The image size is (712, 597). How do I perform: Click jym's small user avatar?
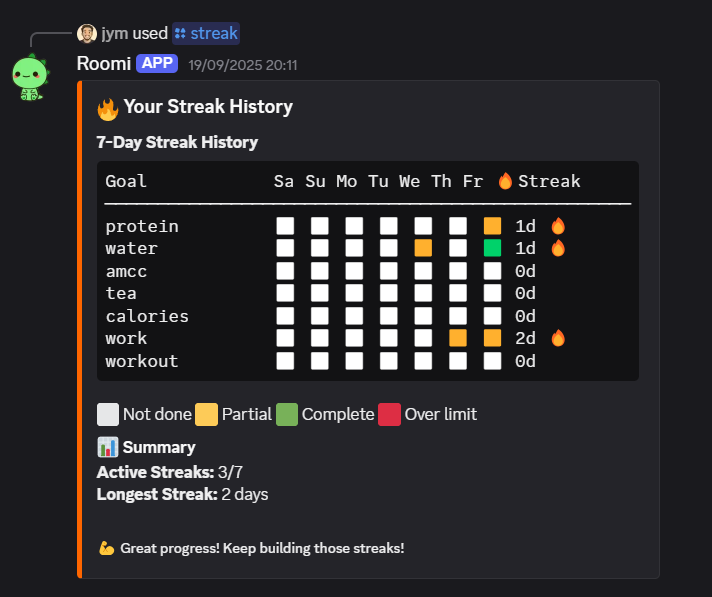click(87, 33)
